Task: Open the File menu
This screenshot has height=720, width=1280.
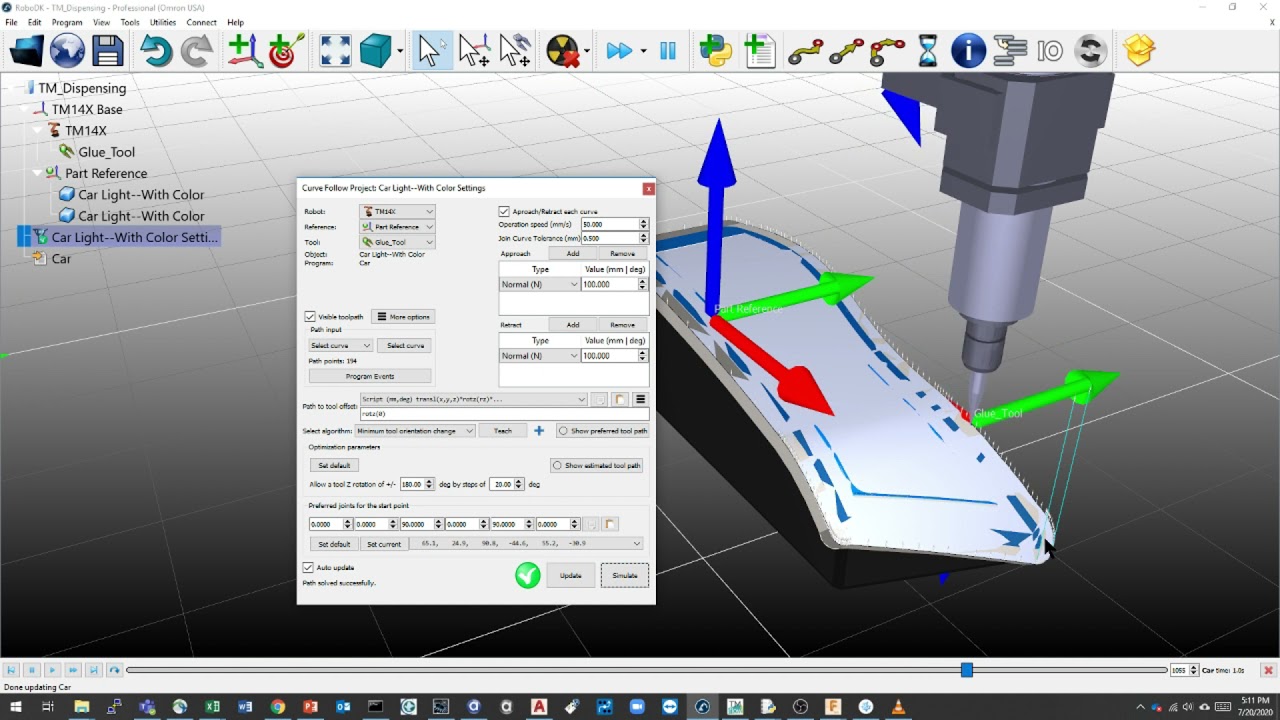Action: (x=11, y=22)
